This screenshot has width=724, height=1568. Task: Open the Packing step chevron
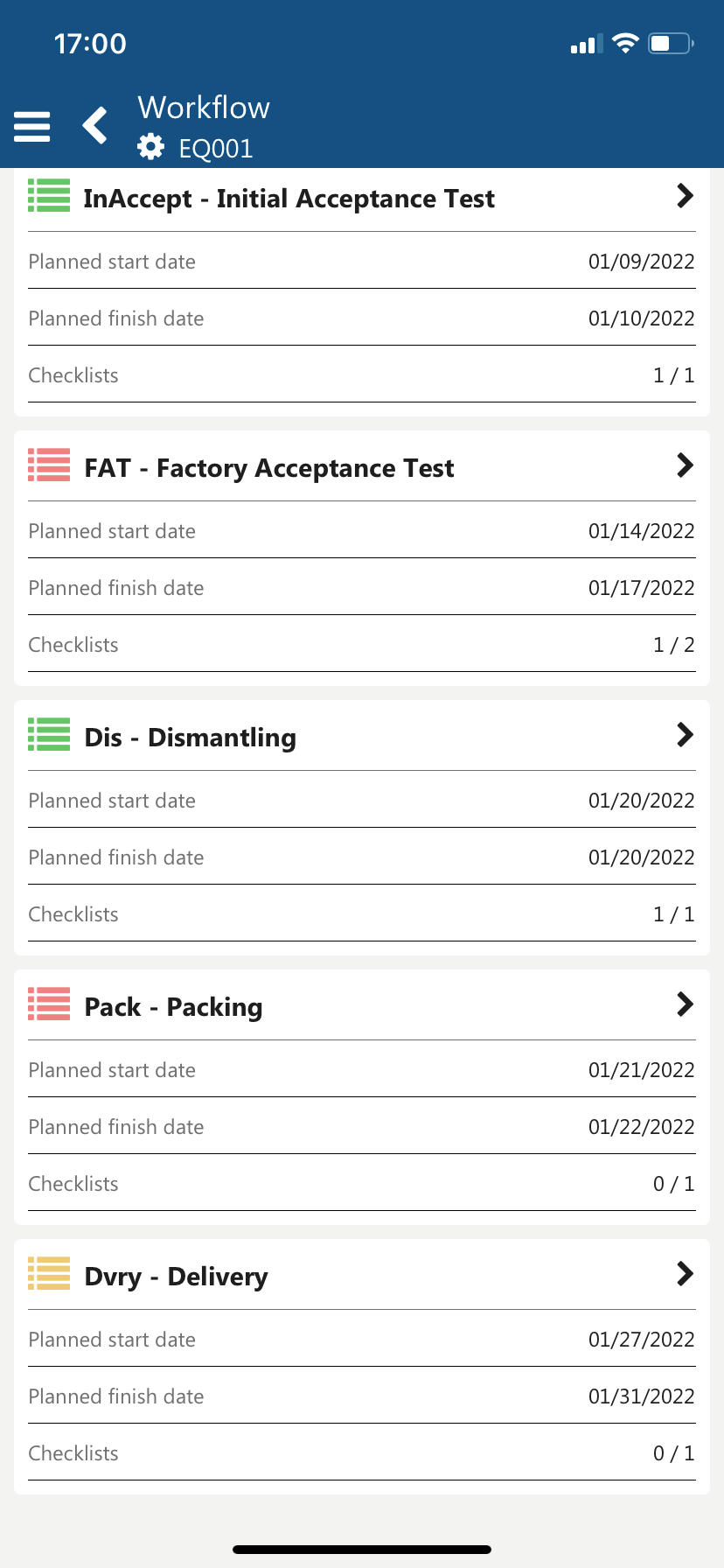point(685,1004)
